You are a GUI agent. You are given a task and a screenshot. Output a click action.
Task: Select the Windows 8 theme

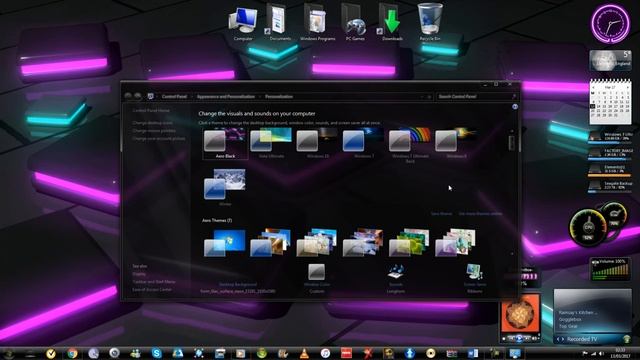coord(456,143)
